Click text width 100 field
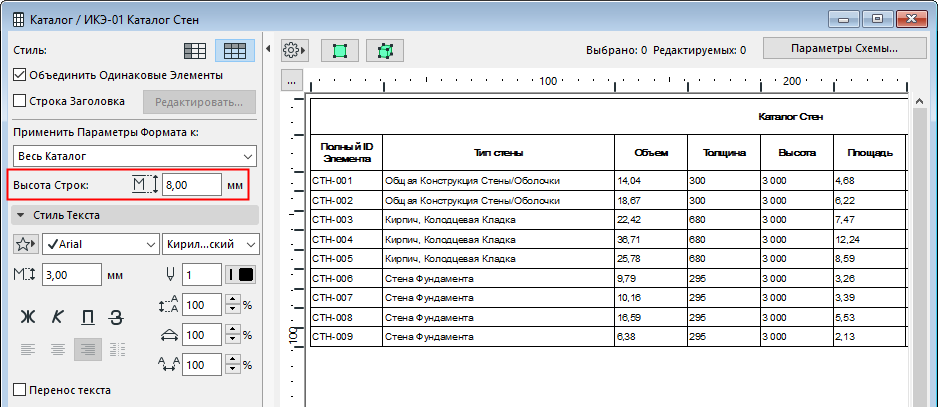Image resolution: width=938 pixels, height=407 pixels. point(202,335)
